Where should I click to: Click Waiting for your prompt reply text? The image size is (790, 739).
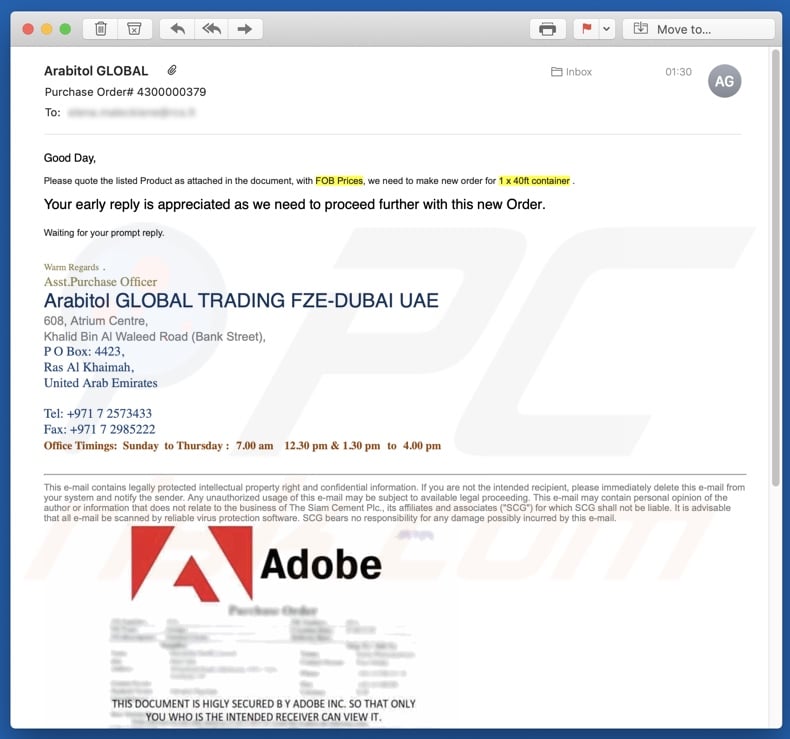click(104, 233)
